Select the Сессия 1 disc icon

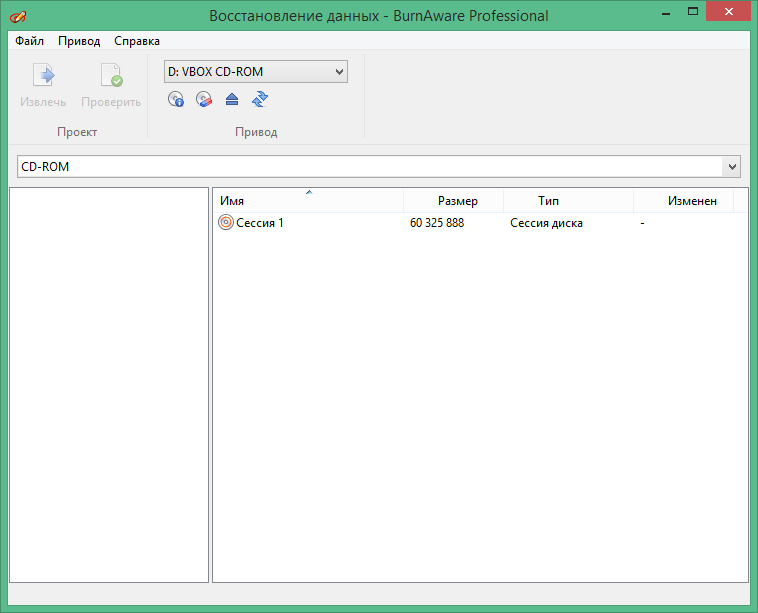point(225,223)
